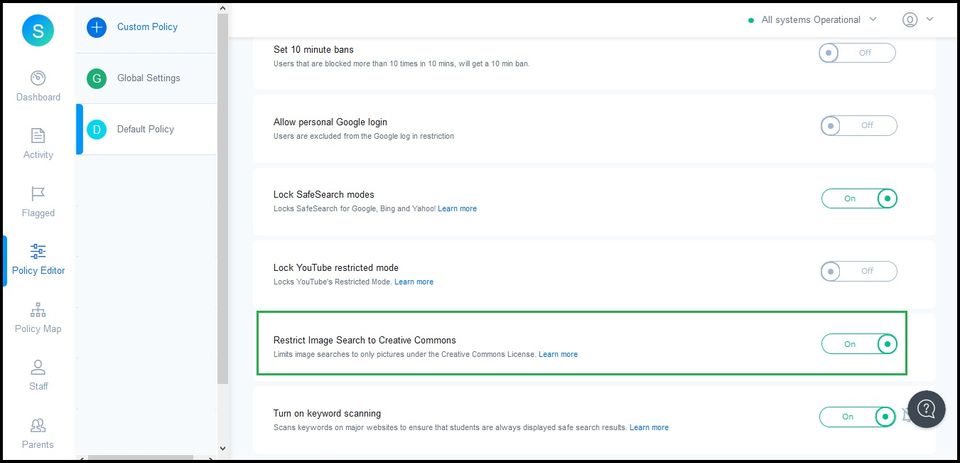Image resolution: width=960 pixels, height=463 pixels.
Task: Turn off Lock SafeSearch modes toggle
Action: (x=859, y=198)
